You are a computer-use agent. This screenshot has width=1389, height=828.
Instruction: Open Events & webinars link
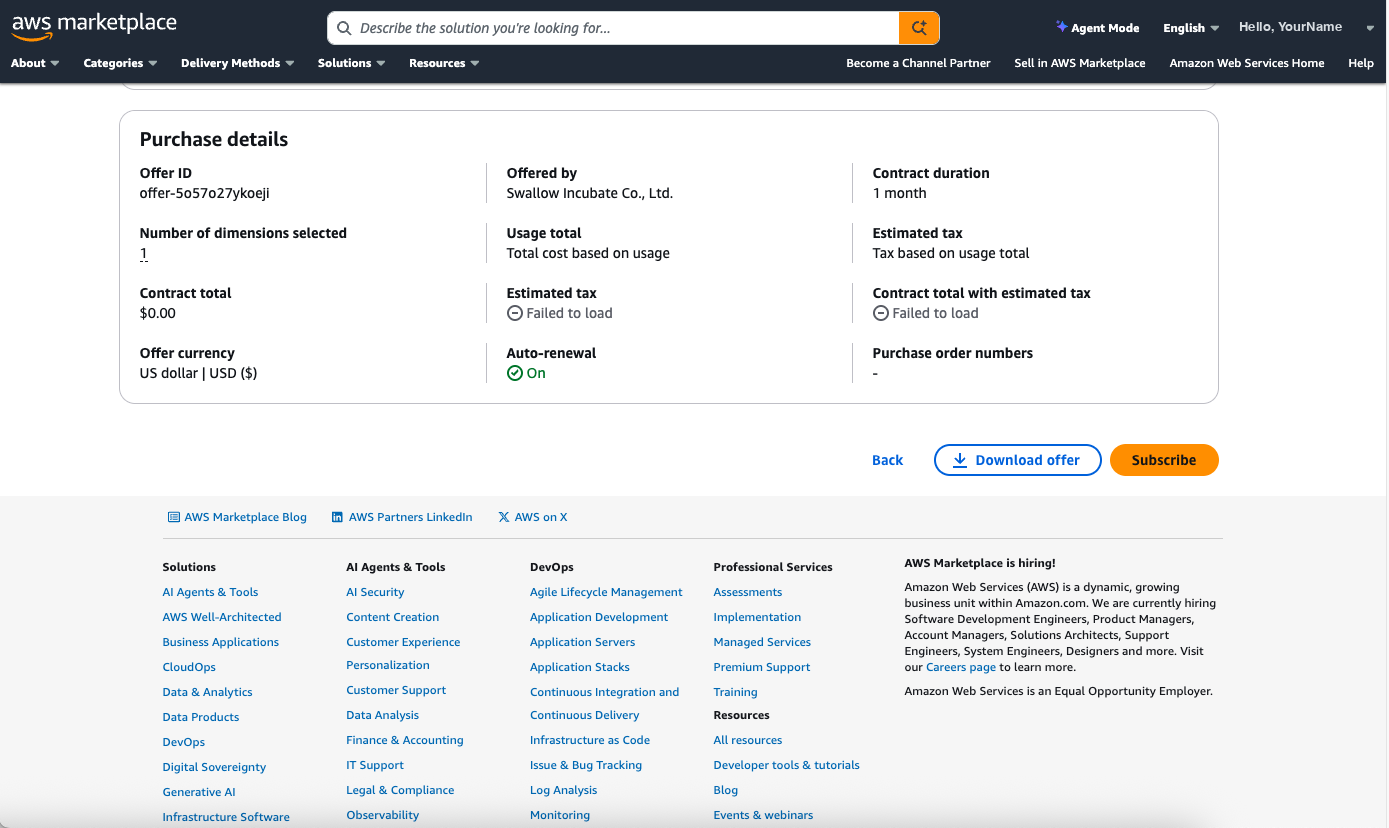(763, 815)
